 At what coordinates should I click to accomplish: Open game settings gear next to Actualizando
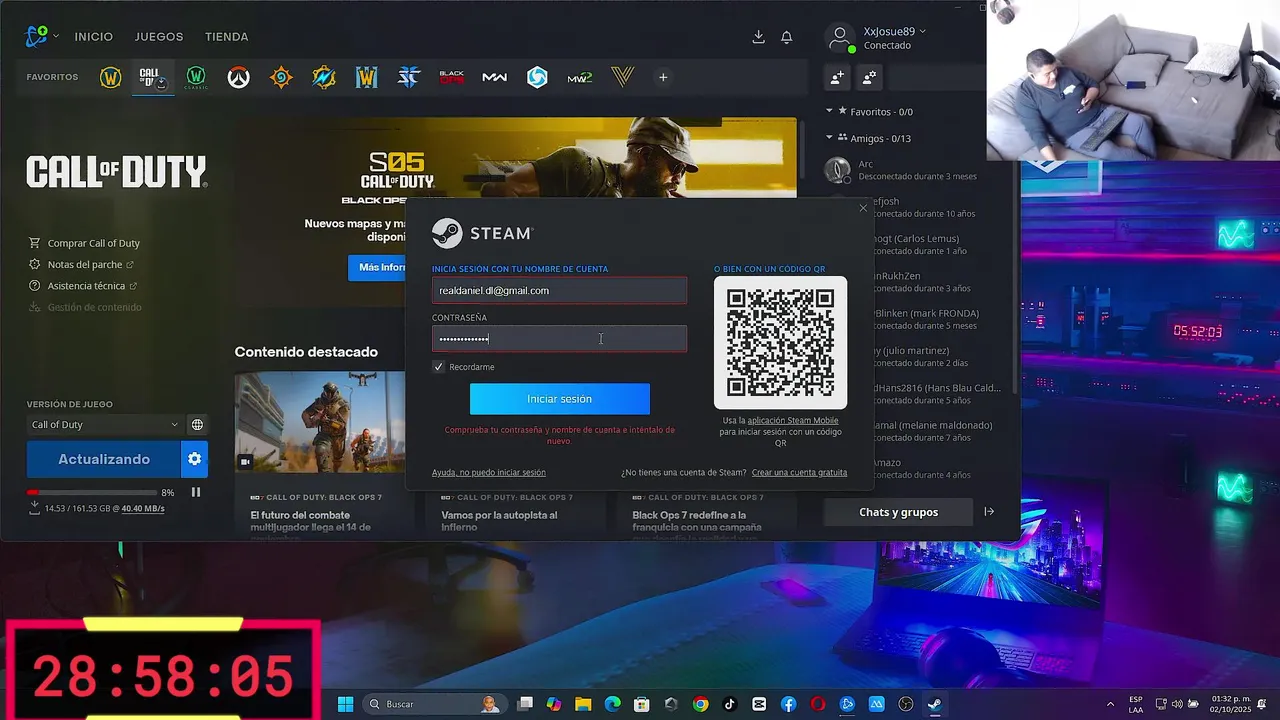coord(195,459)
